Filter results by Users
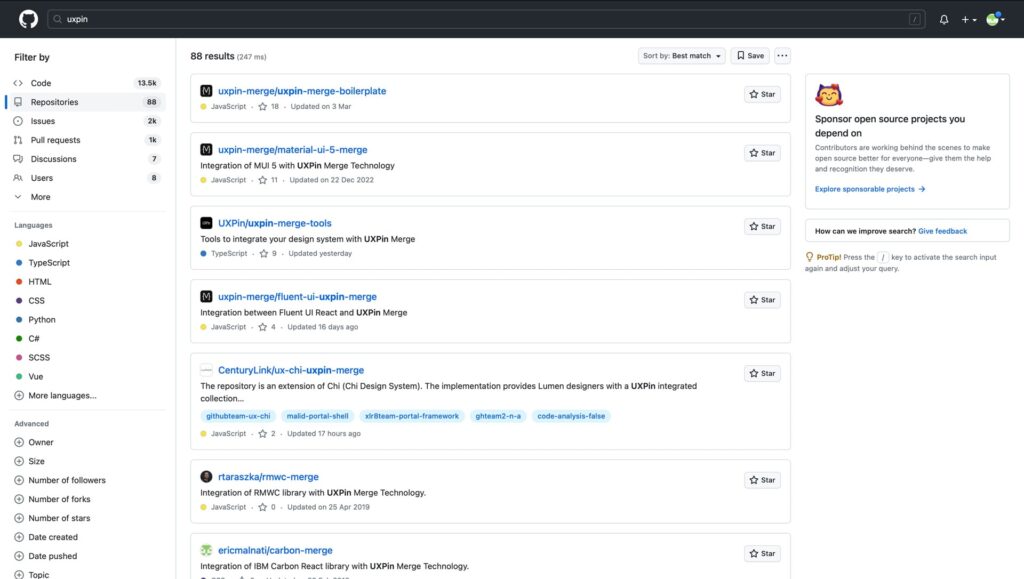Viewport: 1024px width, 579px height. coord(86,178)
